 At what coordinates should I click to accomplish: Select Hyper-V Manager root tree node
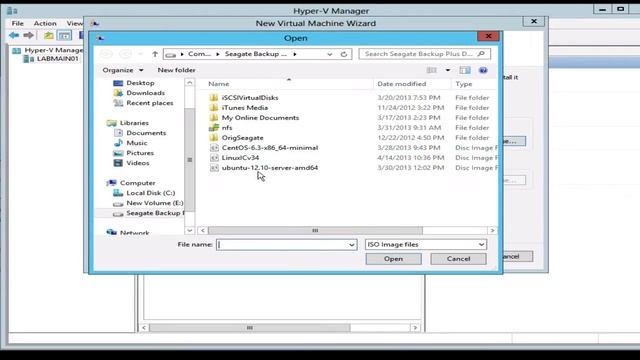[53, 50]
